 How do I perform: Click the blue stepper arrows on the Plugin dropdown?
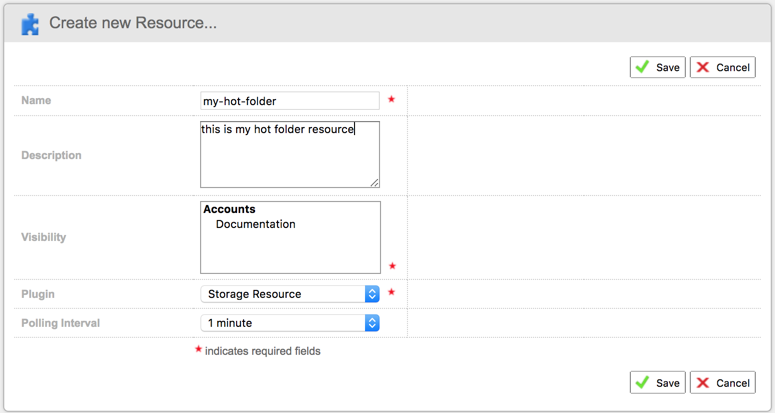tap(372, 294)
